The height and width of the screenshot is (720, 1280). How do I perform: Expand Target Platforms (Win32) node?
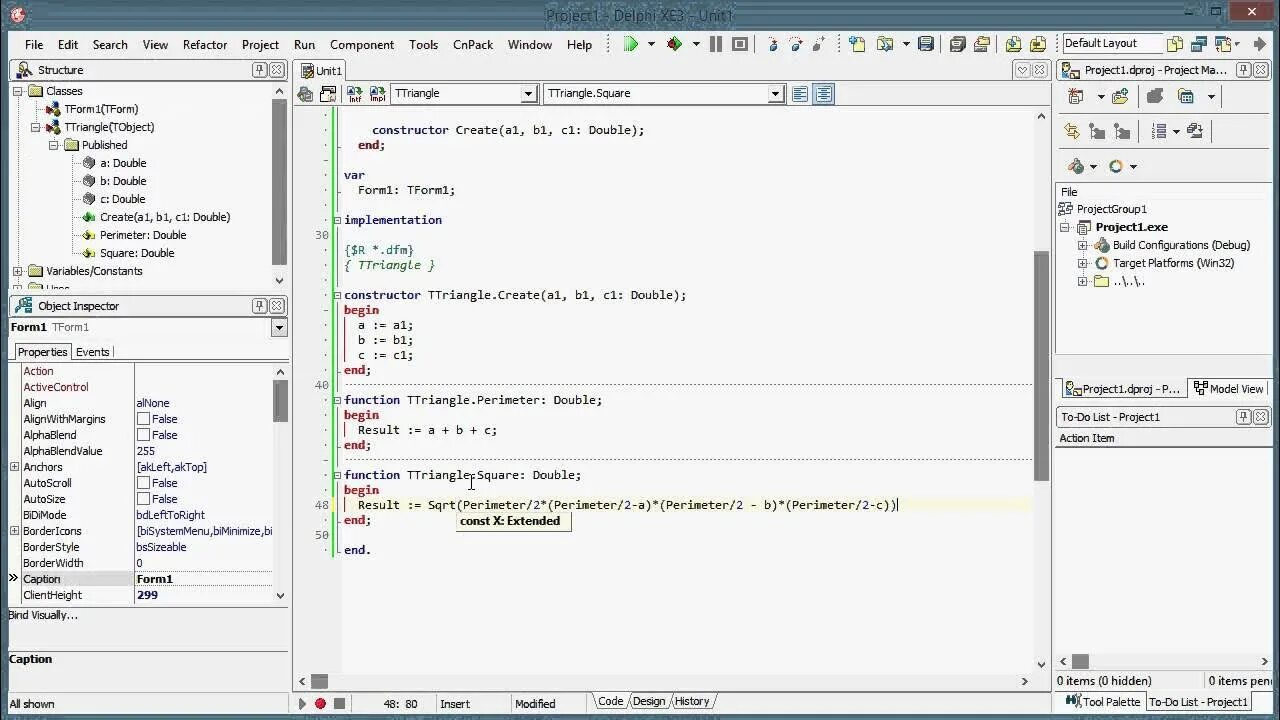pos(1082,263)
